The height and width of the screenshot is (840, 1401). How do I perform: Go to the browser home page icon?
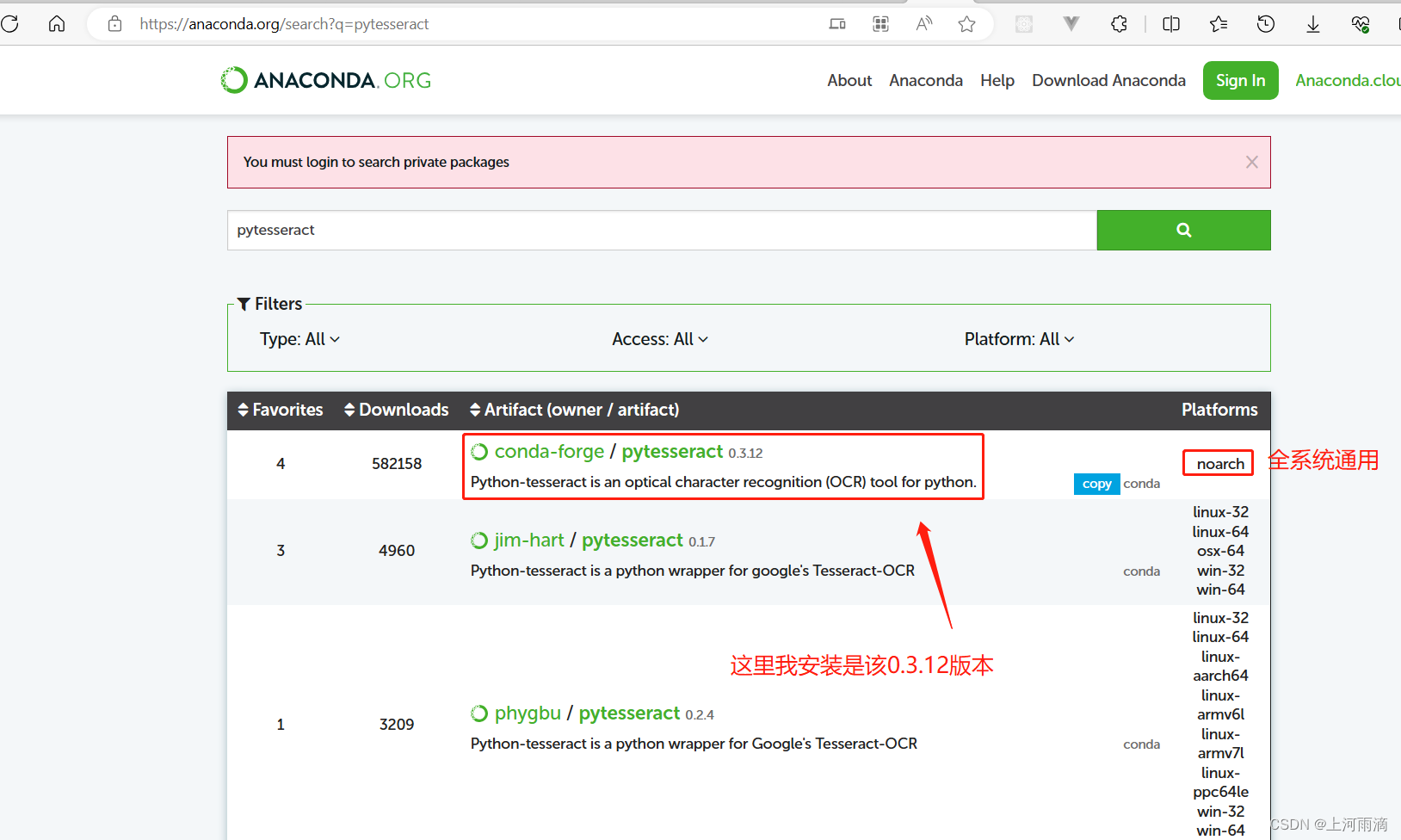click(57, 24)
